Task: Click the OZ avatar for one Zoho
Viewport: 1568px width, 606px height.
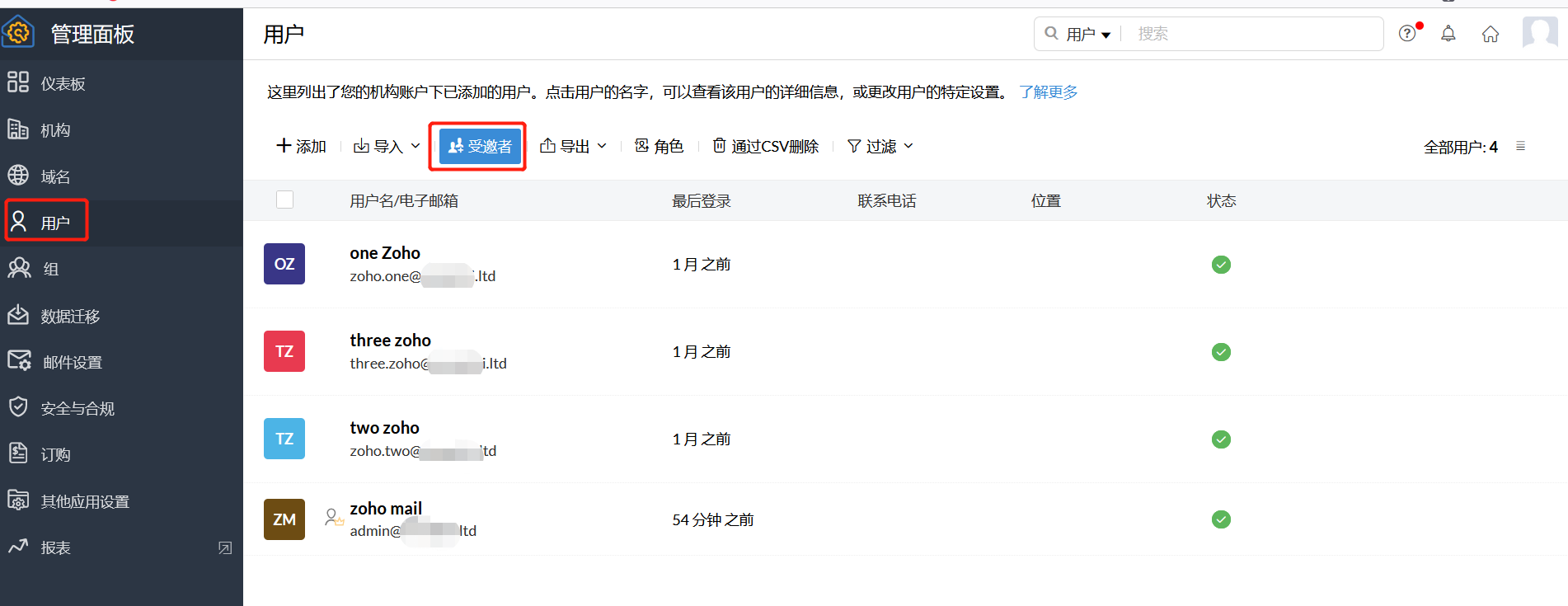Action: (284, 264)
